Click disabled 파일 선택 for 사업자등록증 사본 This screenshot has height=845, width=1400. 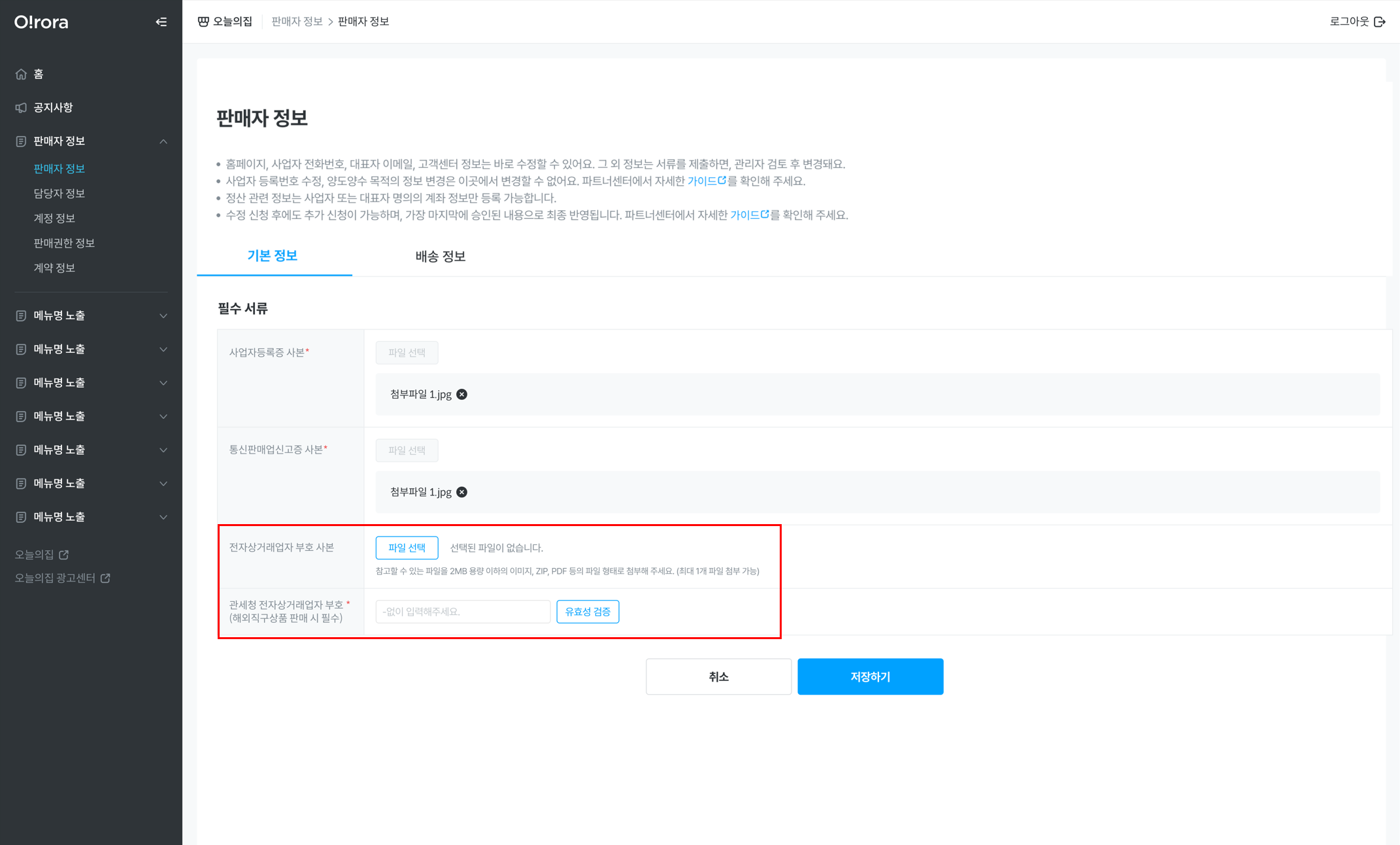[x=407, y=353]
